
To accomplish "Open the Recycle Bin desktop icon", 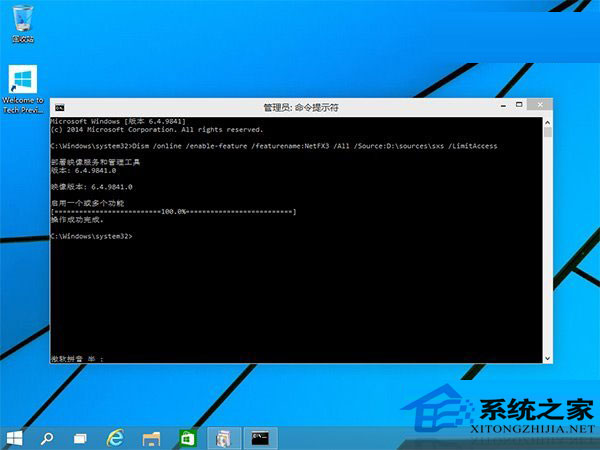I will pos(23,23).
